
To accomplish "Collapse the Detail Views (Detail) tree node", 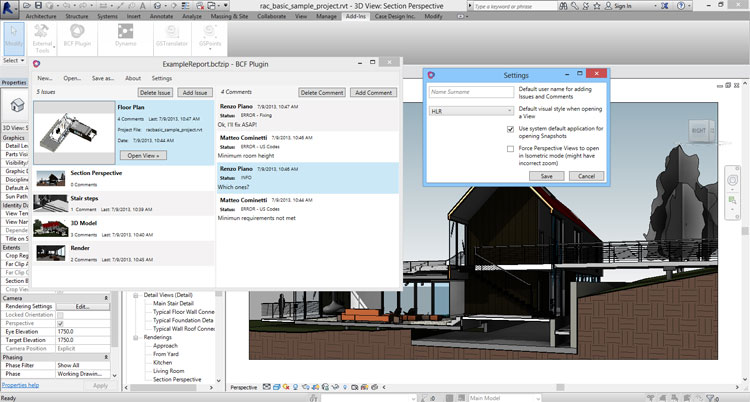I will point(136,295).
